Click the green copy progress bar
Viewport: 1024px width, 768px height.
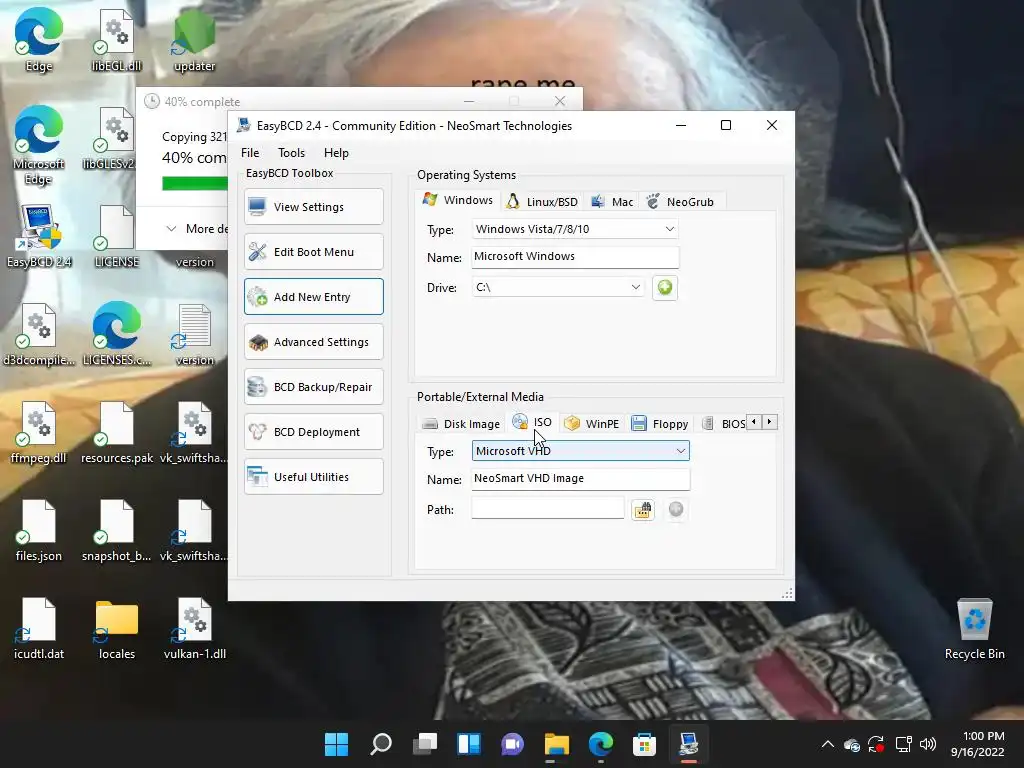[195, 184]
